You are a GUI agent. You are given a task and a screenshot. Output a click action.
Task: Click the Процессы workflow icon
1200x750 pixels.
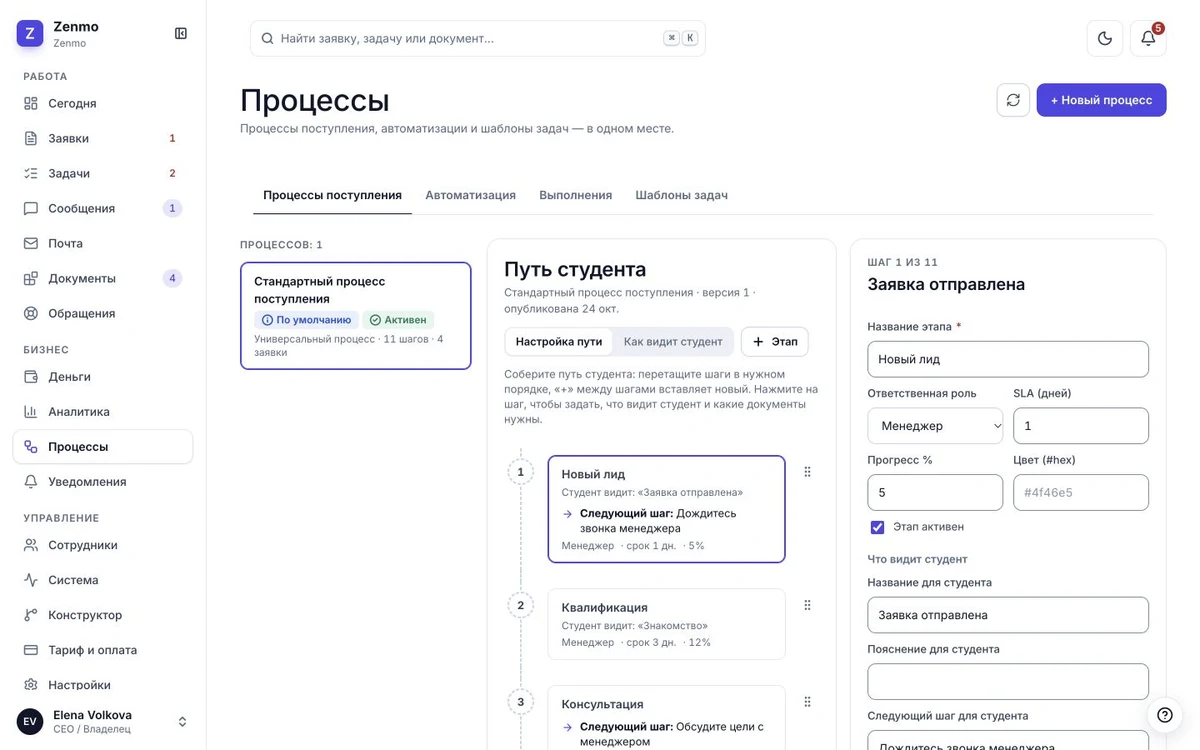tap(31, 447)
